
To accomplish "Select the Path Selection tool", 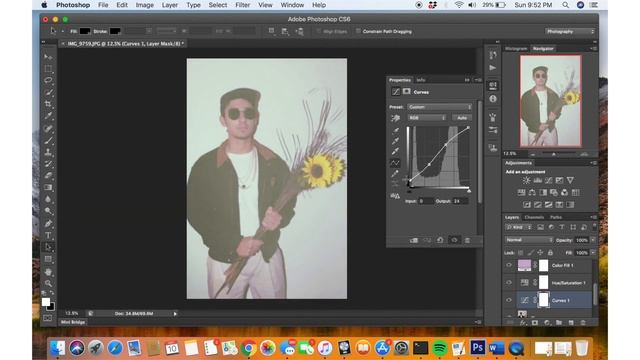I will coord(48,247).
